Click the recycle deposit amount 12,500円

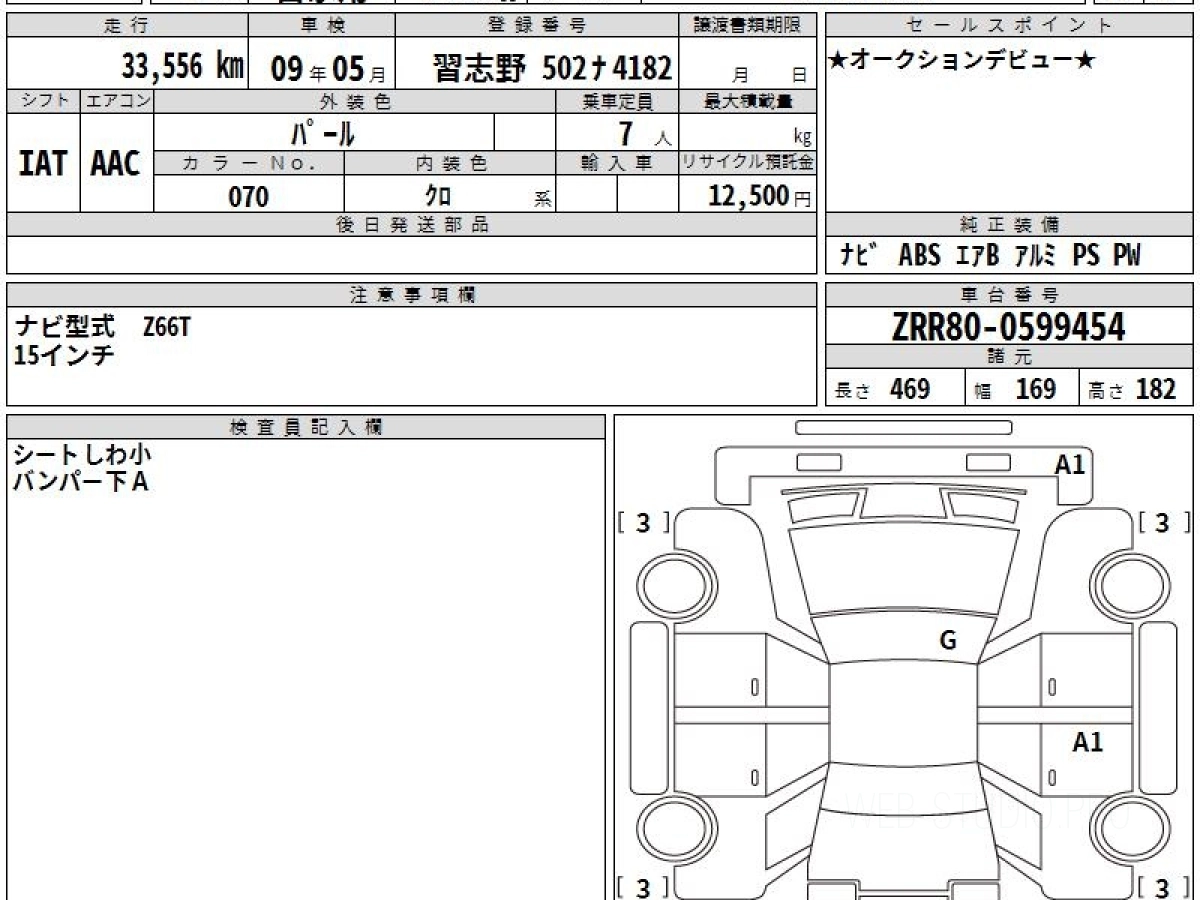tap(746, 196)
